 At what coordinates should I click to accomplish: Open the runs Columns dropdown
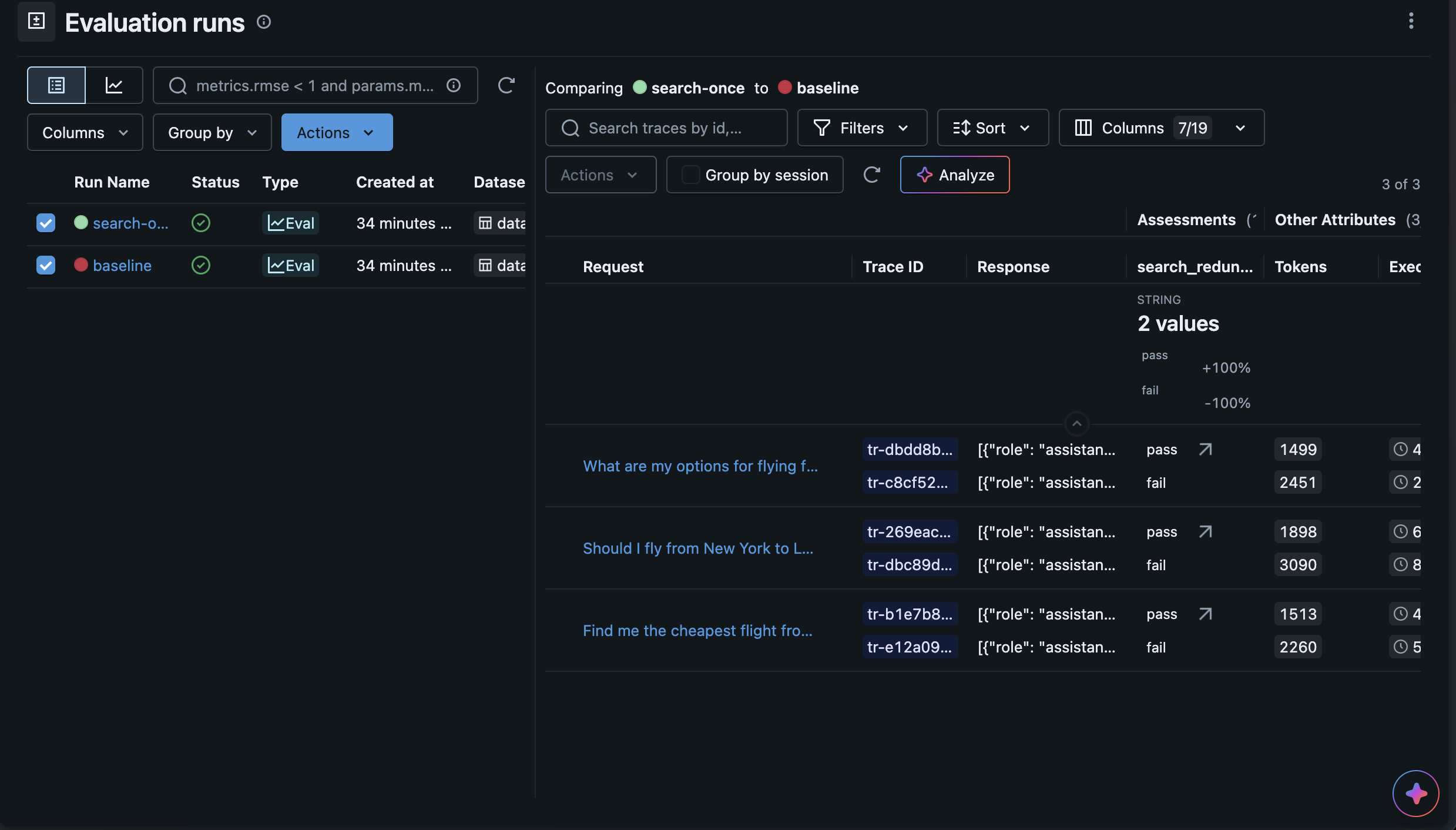85,132
